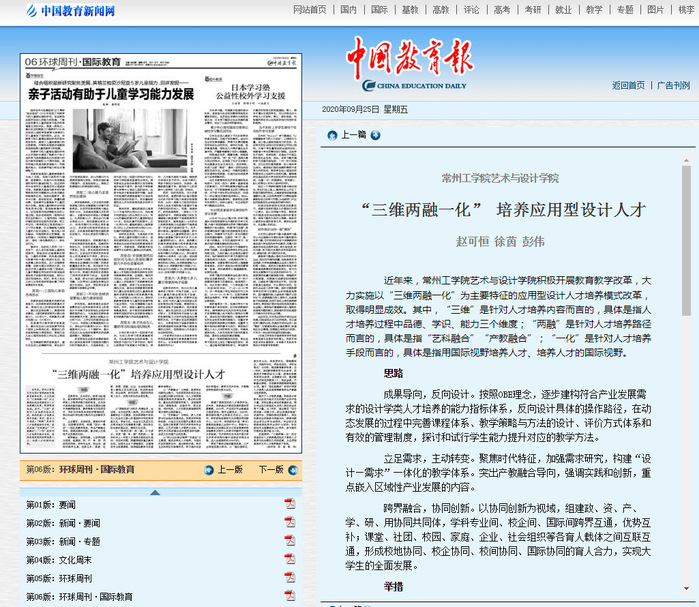The image size is (699, 607).
Task: Click PDF icon beside 第03版 新闻·专题
Action: [290, 541]
